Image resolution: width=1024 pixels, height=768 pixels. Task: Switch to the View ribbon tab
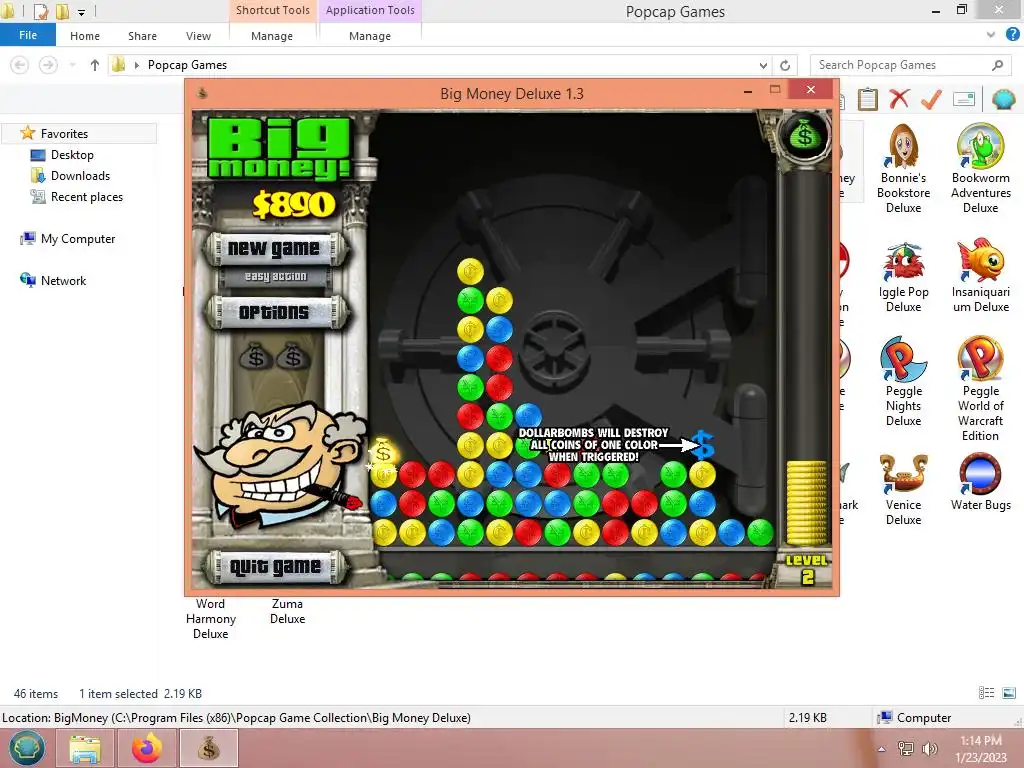198,36
